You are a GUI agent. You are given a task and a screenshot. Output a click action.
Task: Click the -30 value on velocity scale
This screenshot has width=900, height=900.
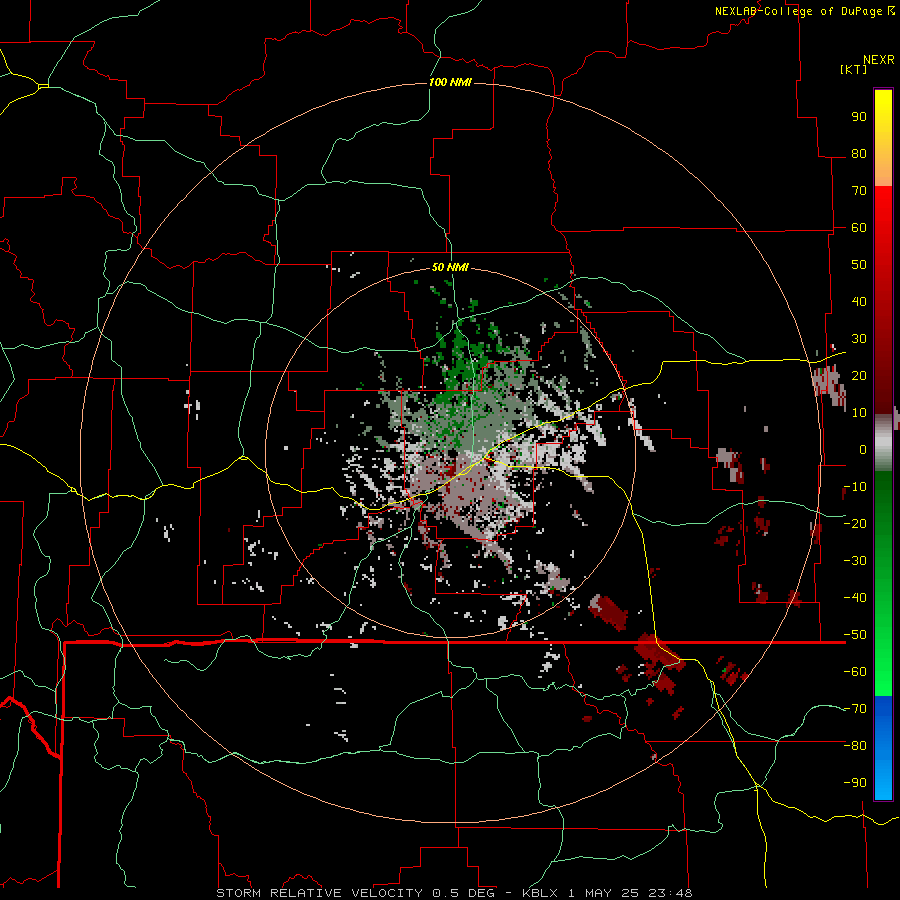pyautogui.click(x=855, y=561)
